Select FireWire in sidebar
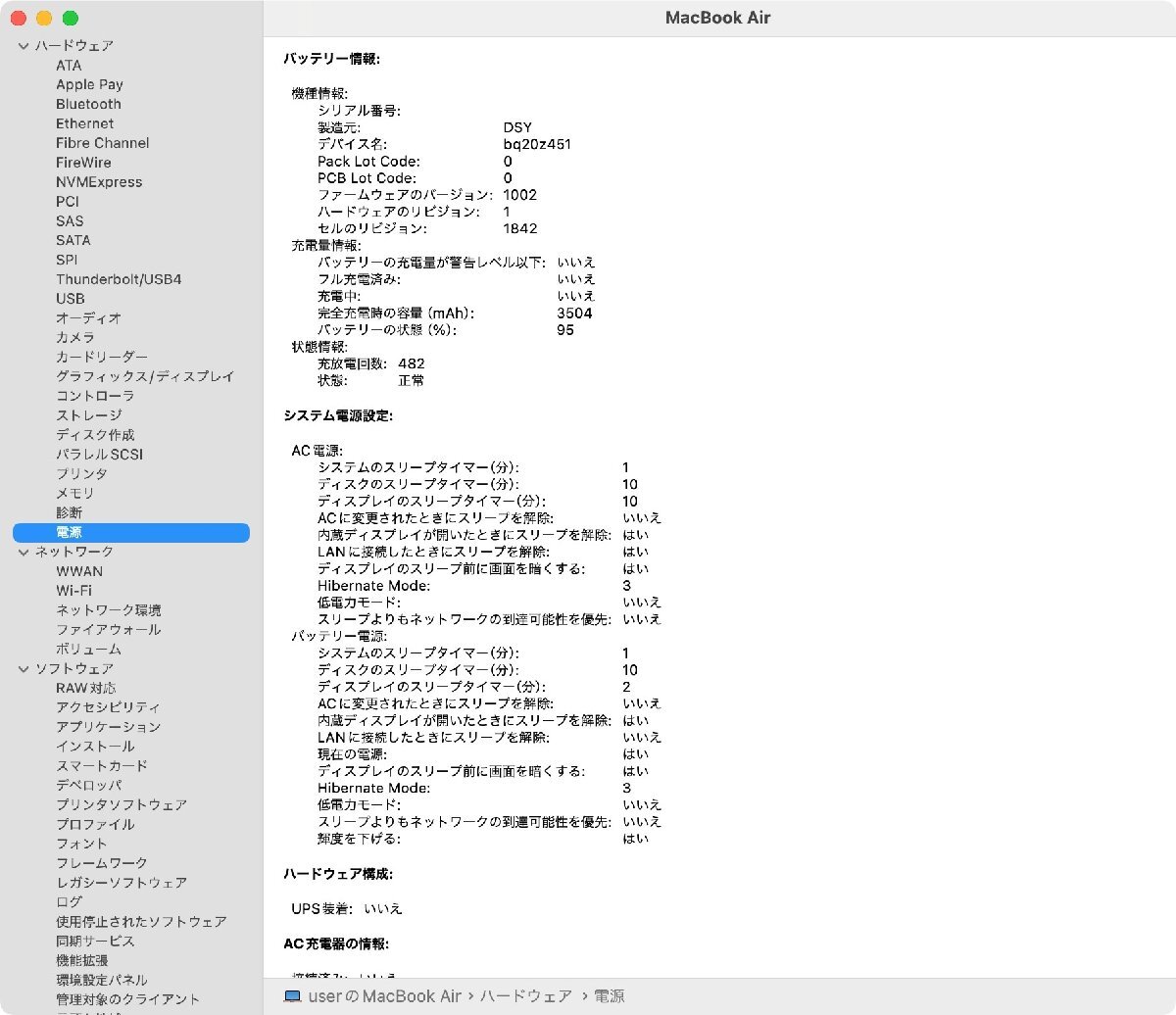 point(83,163)
